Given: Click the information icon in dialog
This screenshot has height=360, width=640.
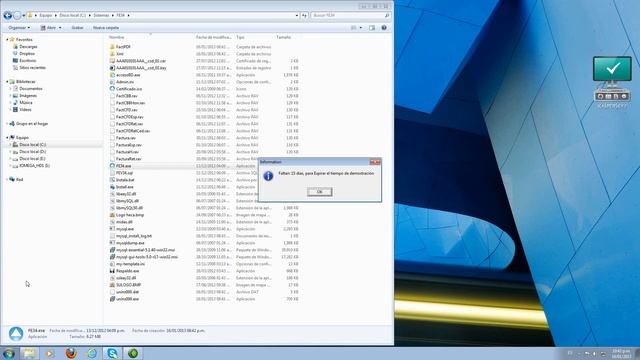Looking at the screenshot, I should pos(268,176).
